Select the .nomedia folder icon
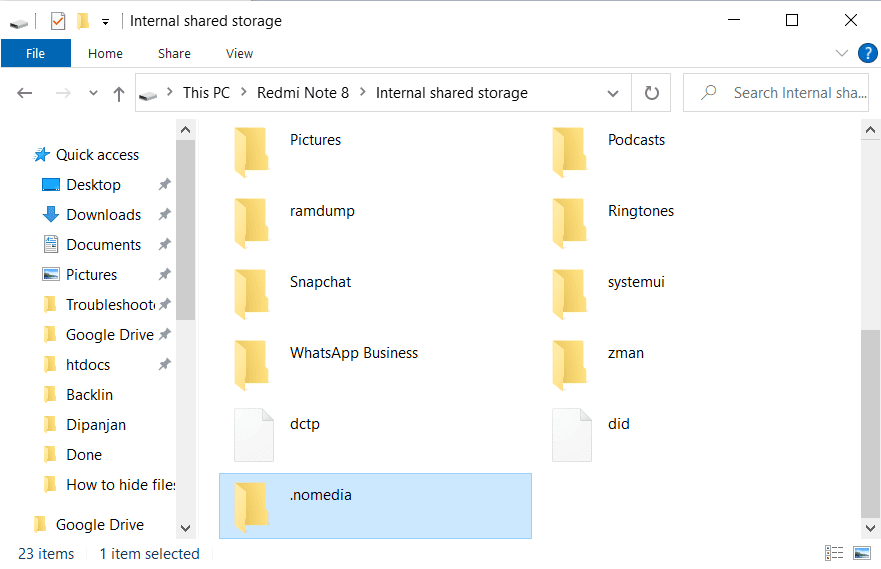 (252, 507)
